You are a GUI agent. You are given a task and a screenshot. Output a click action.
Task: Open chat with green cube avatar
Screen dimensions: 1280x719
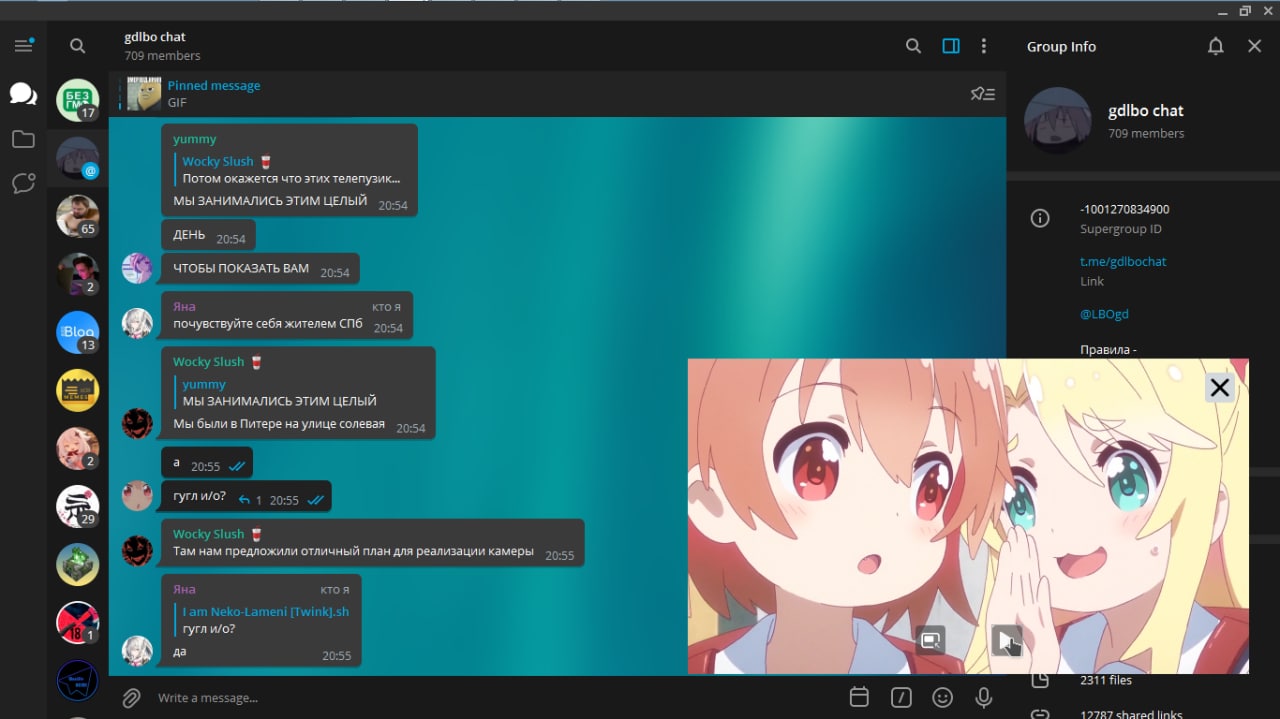click(x=77, y=564)
